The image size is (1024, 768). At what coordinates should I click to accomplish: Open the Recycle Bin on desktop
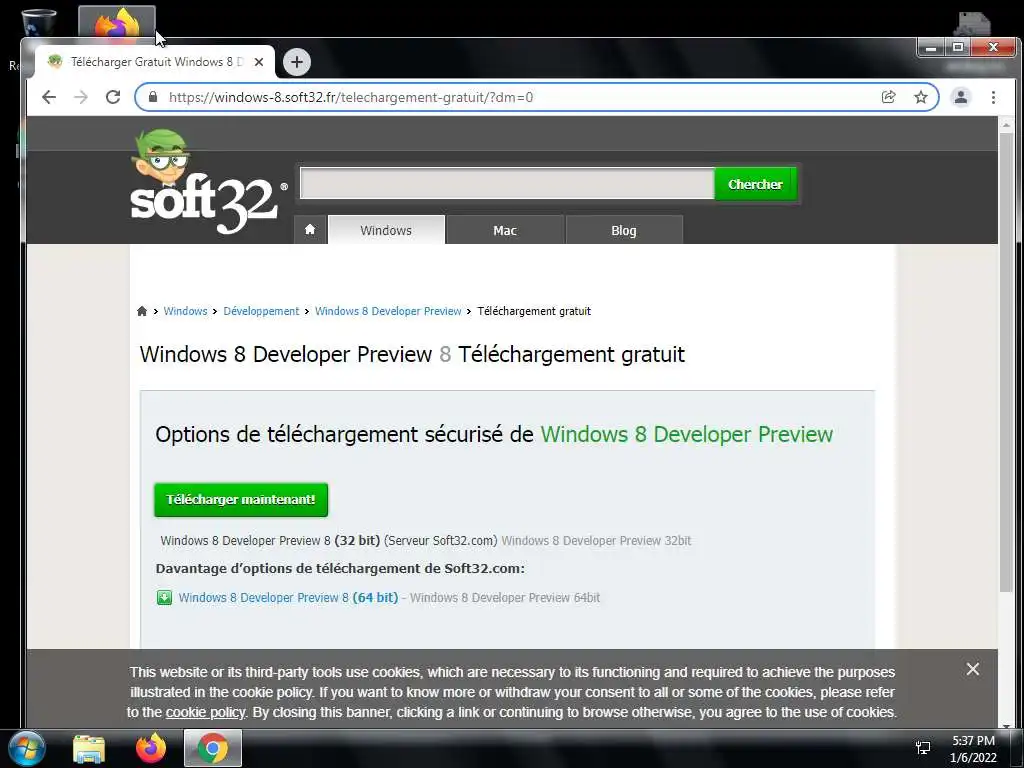pos(38,23)
